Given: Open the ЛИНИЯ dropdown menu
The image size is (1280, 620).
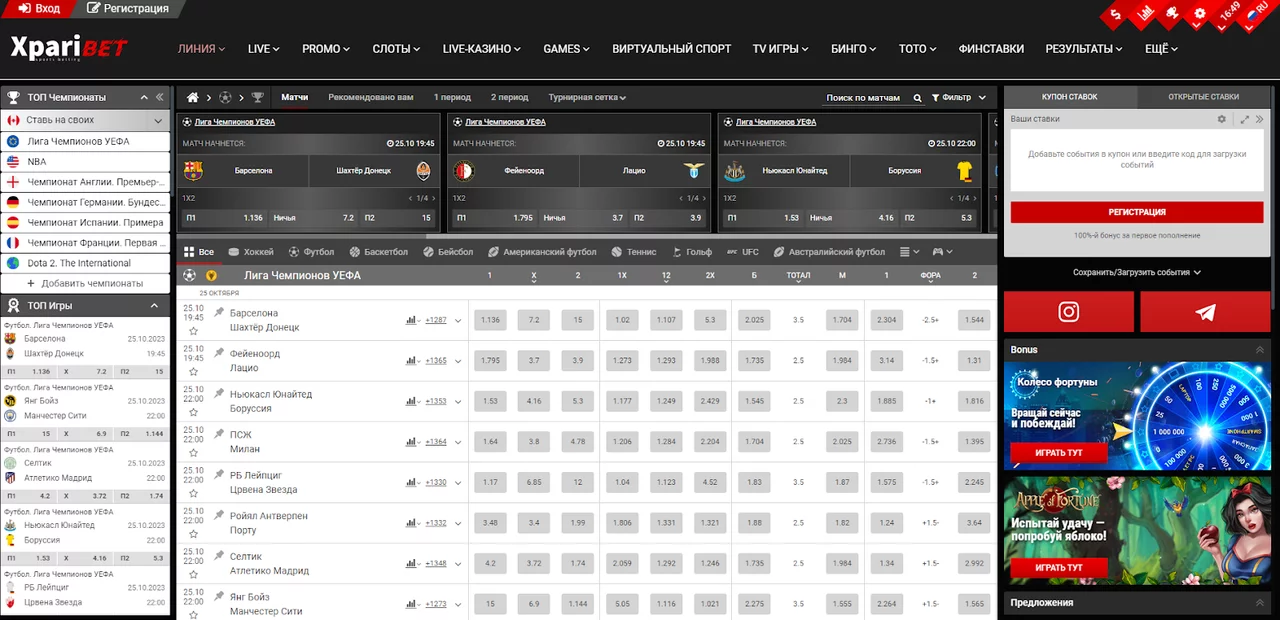Looking at the screenshot, I should 201,48.
